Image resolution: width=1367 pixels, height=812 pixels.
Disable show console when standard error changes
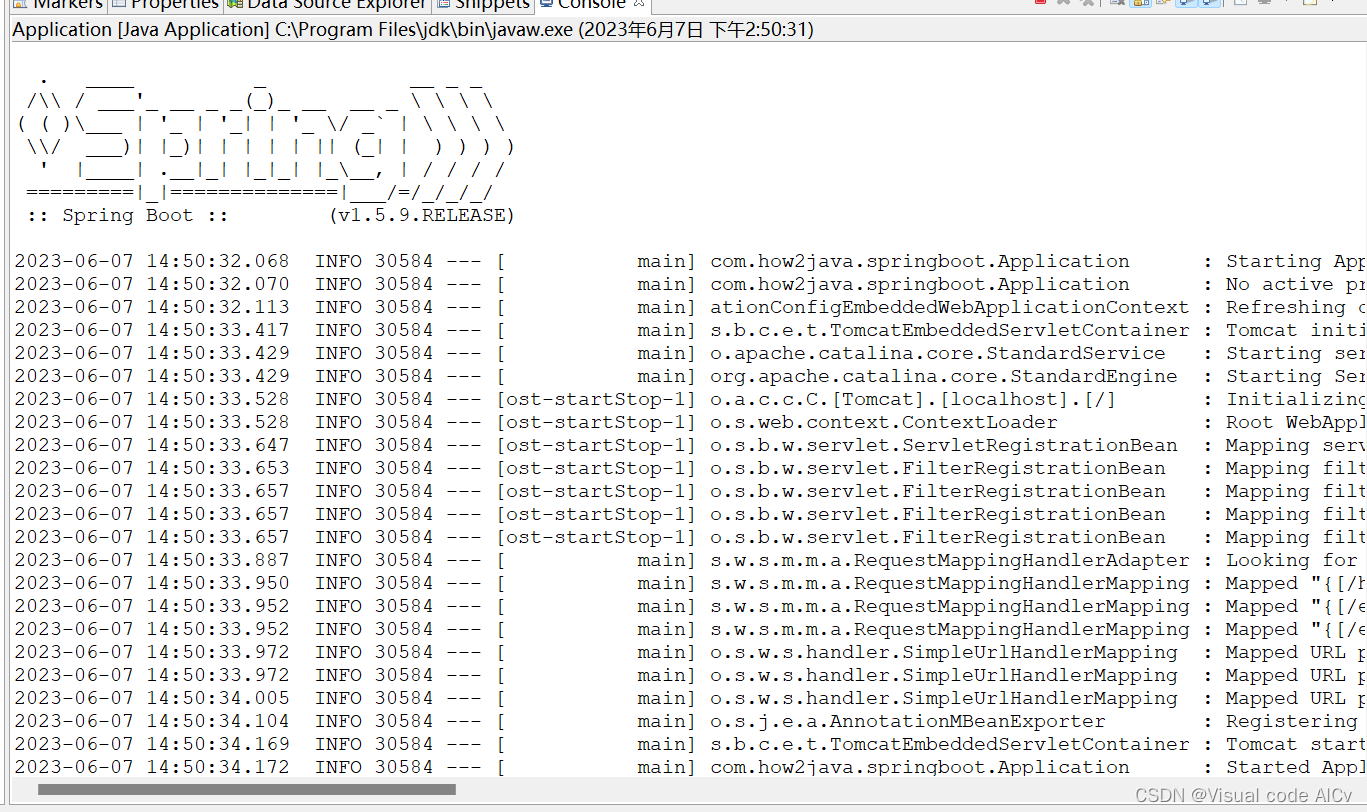coord(1208,4)
